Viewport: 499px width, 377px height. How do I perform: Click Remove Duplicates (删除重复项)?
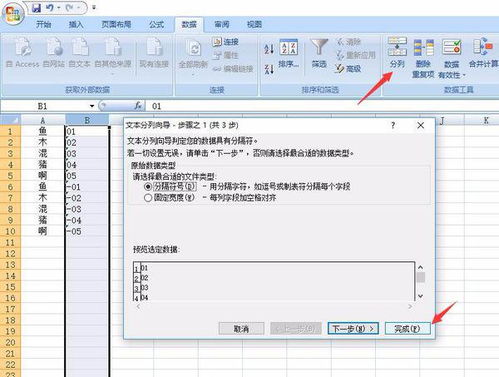pos(423,58)
